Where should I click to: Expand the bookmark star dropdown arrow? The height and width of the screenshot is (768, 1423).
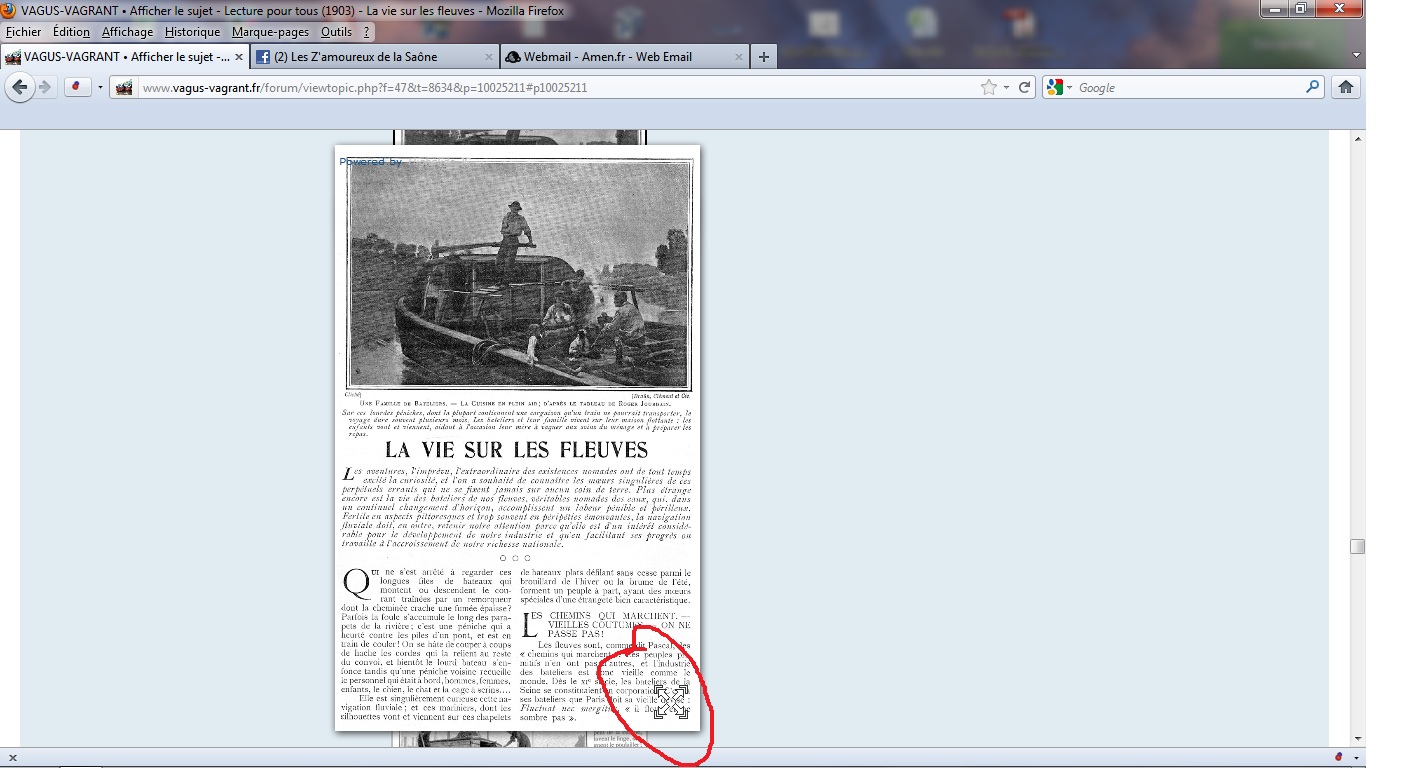tap(1006, 88)
